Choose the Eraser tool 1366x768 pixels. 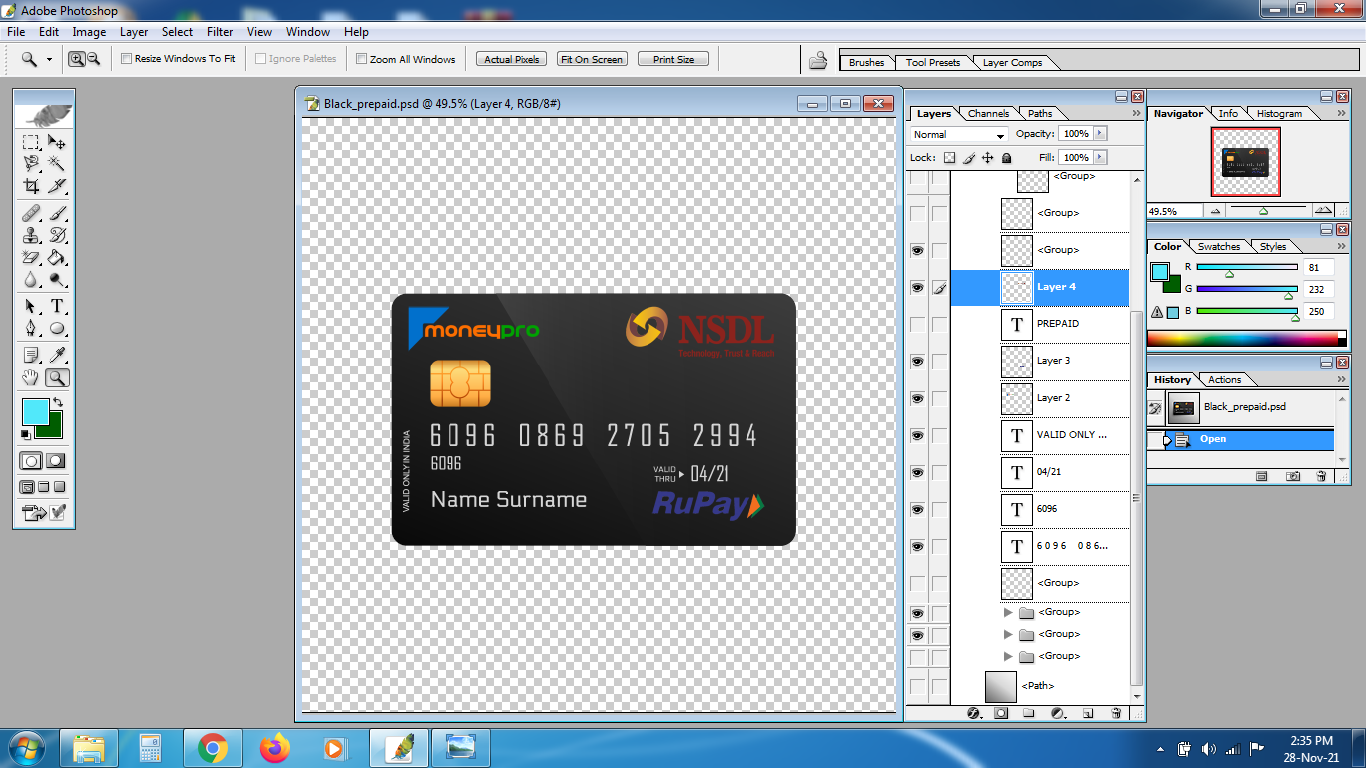point(31,257)
